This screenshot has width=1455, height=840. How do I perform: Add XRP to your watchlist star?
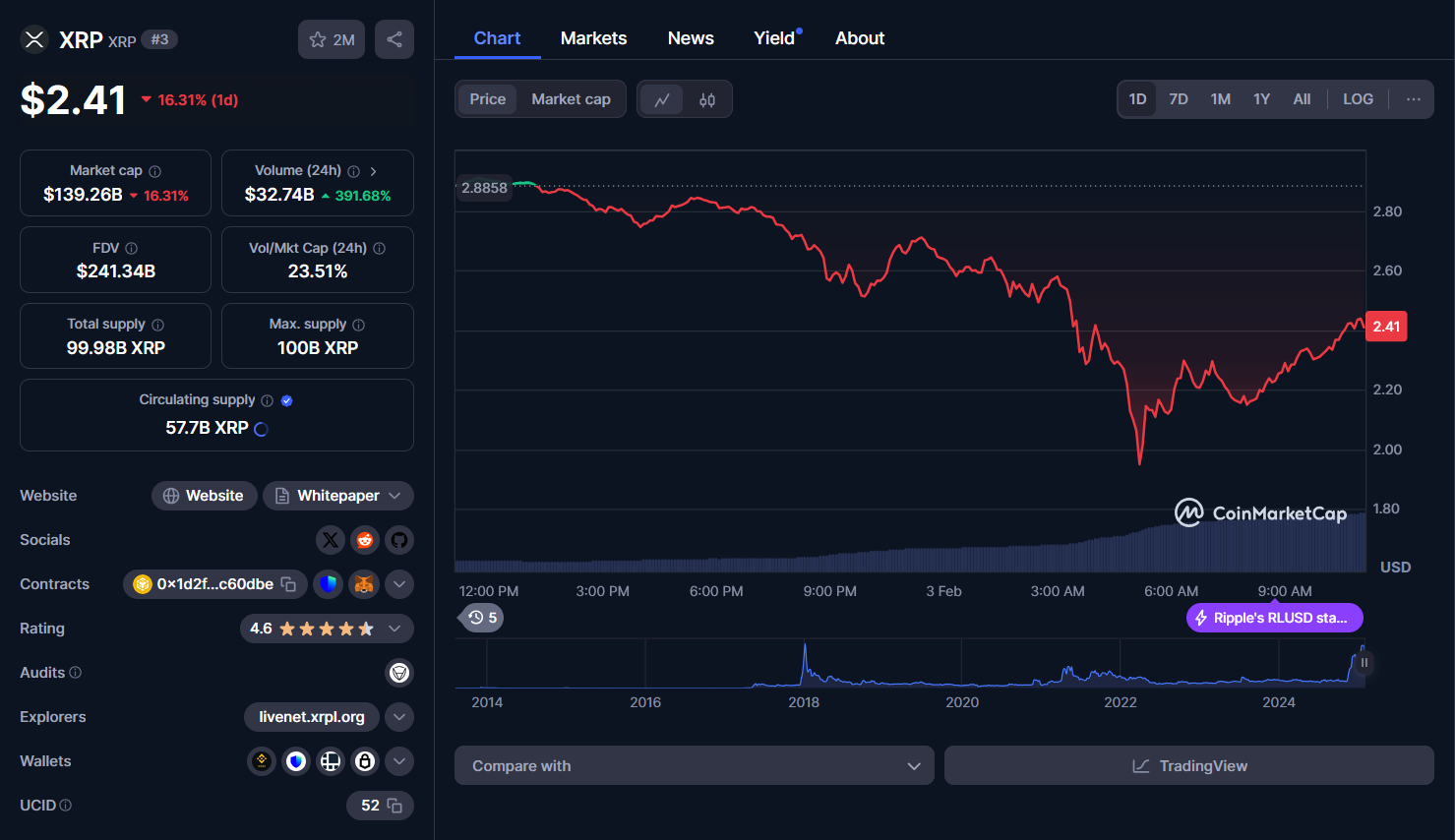click(x=318, y=39)
